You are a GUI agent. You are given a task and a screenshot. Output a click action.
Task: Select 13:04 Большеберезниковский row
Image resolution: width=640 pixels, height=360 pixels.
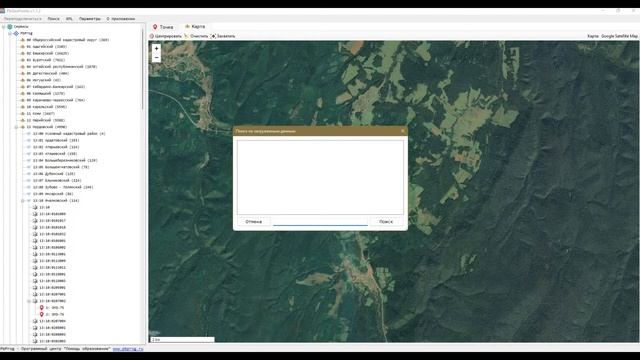coord(65,160)
